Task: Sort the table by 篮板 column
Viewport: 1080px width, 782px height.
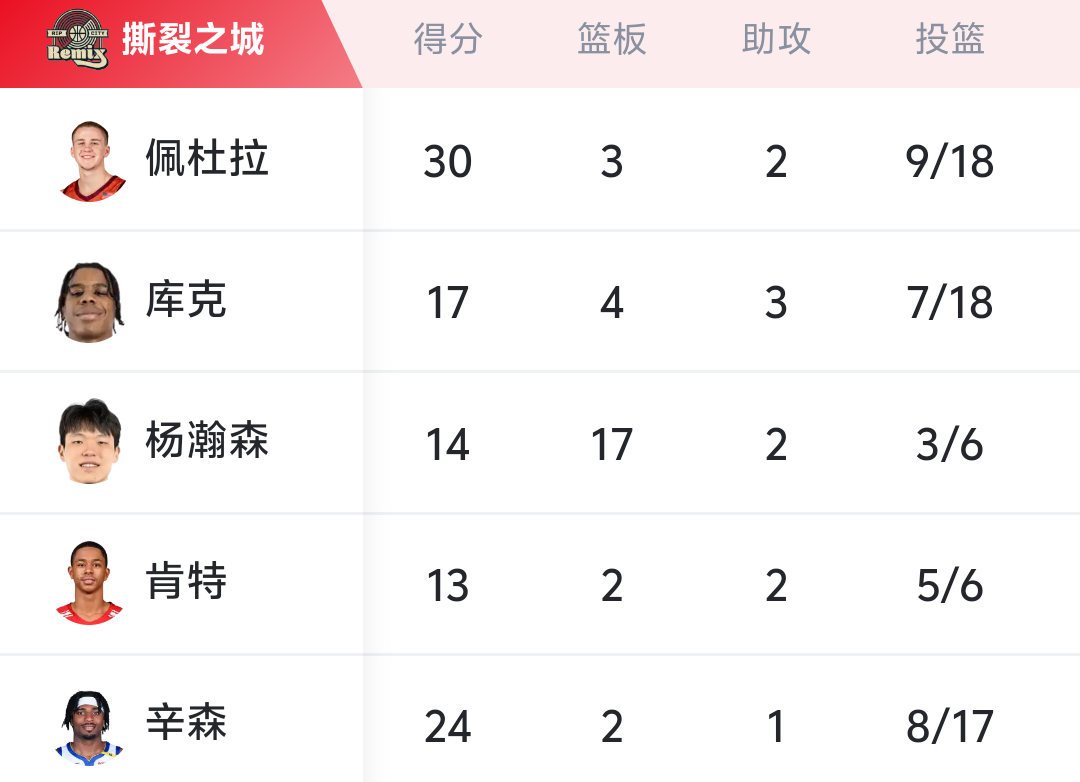Action: click(x=612, y=40)
